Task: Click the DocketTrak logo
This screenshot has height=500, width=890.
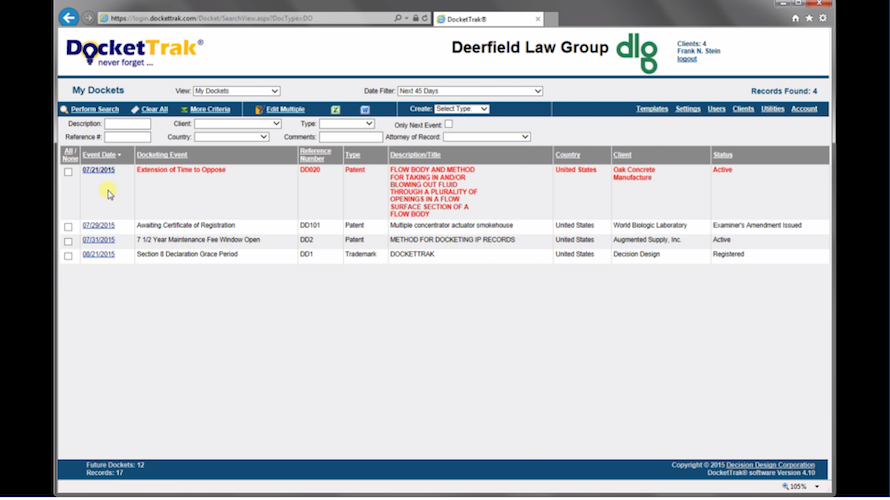Action: tap(135, 52)
